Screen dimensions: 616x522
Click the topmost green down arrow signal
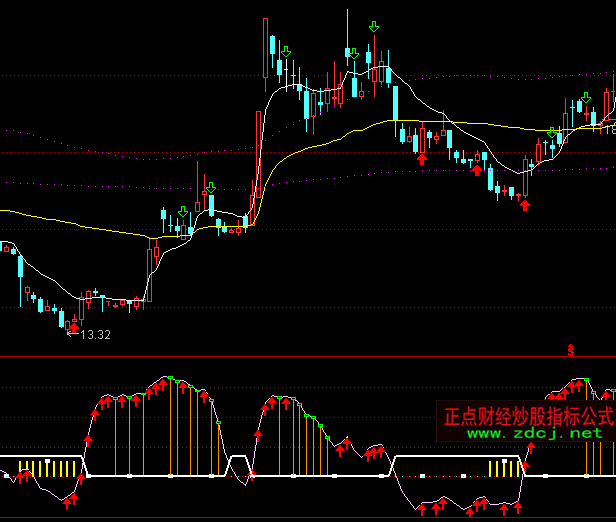pos(373,26)
